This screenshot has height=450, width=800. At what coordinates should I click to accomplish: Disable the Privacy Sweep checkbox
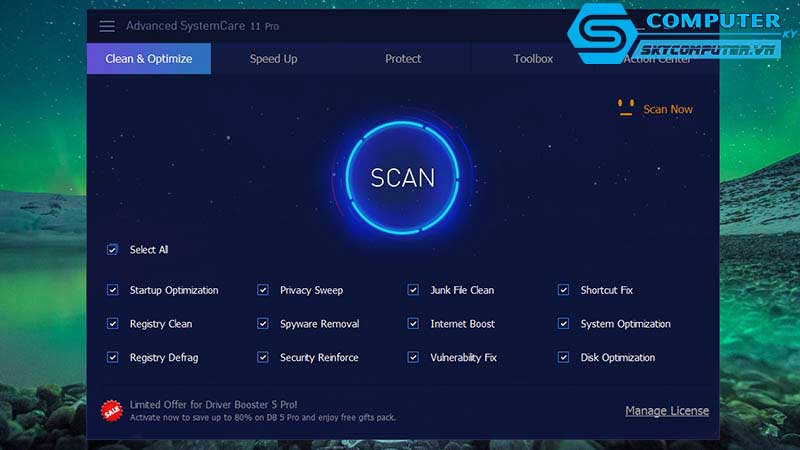click(263, 290)
